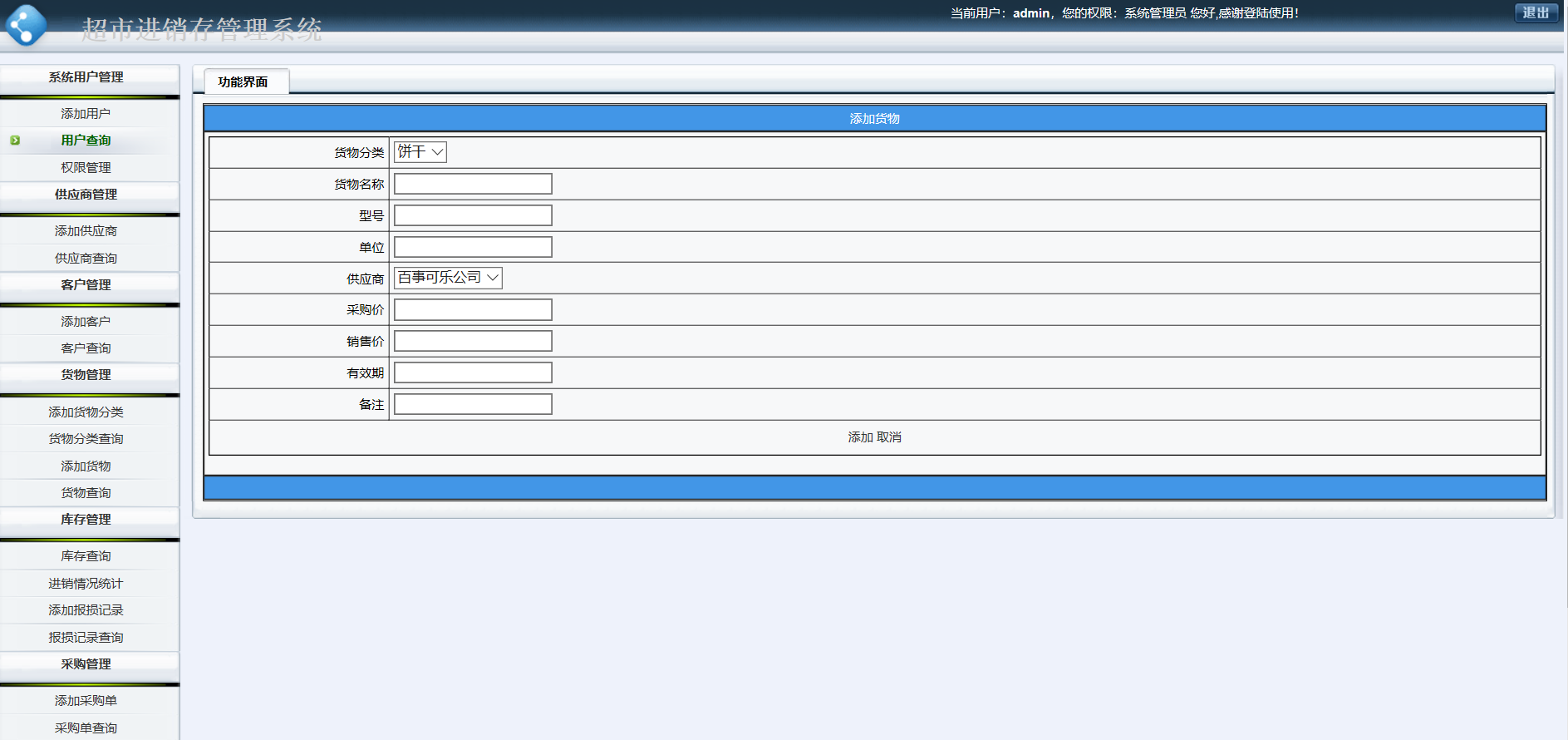1568x740 pixels.
Task: Click the 当前用户 admin status text
Action: (x=1124, y=13)
